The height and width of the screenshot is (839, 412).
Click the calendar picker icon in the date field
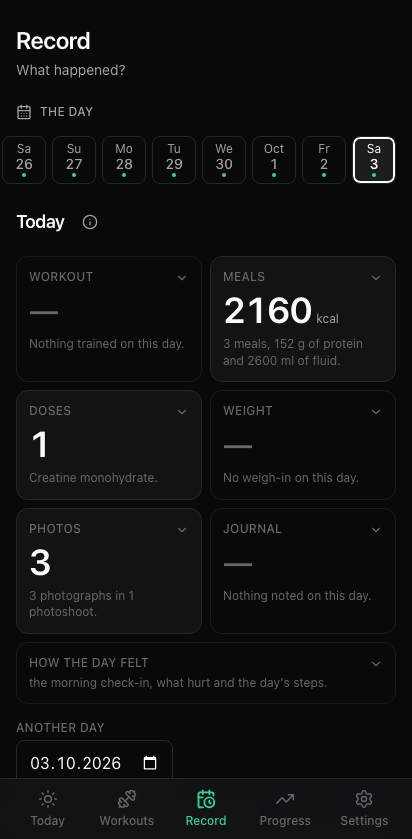point(150,762)
